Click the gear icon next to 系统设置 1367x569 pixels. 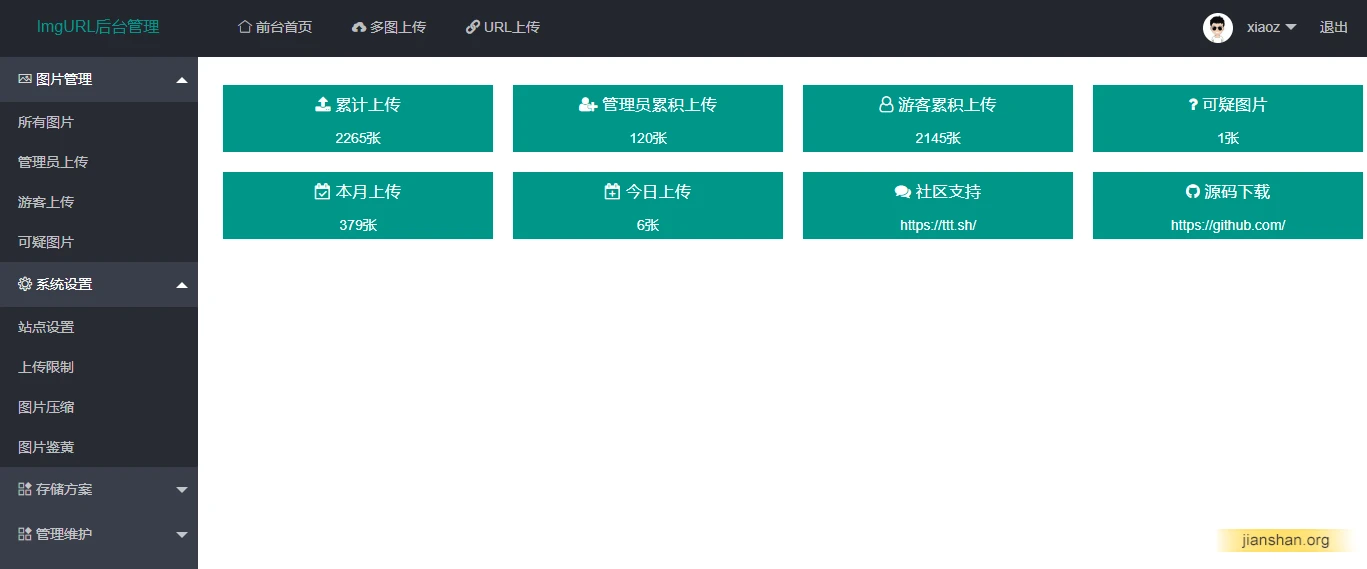[x=25, y=284]
